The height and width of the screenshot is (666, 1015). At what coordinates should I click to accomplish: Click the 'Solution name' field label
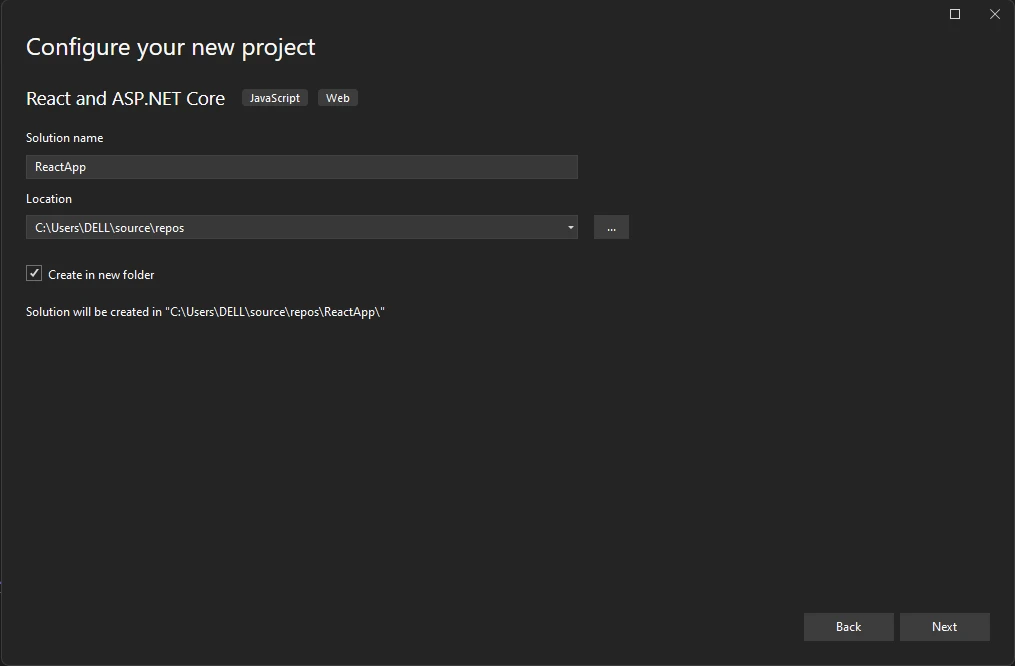pos(64,138)
